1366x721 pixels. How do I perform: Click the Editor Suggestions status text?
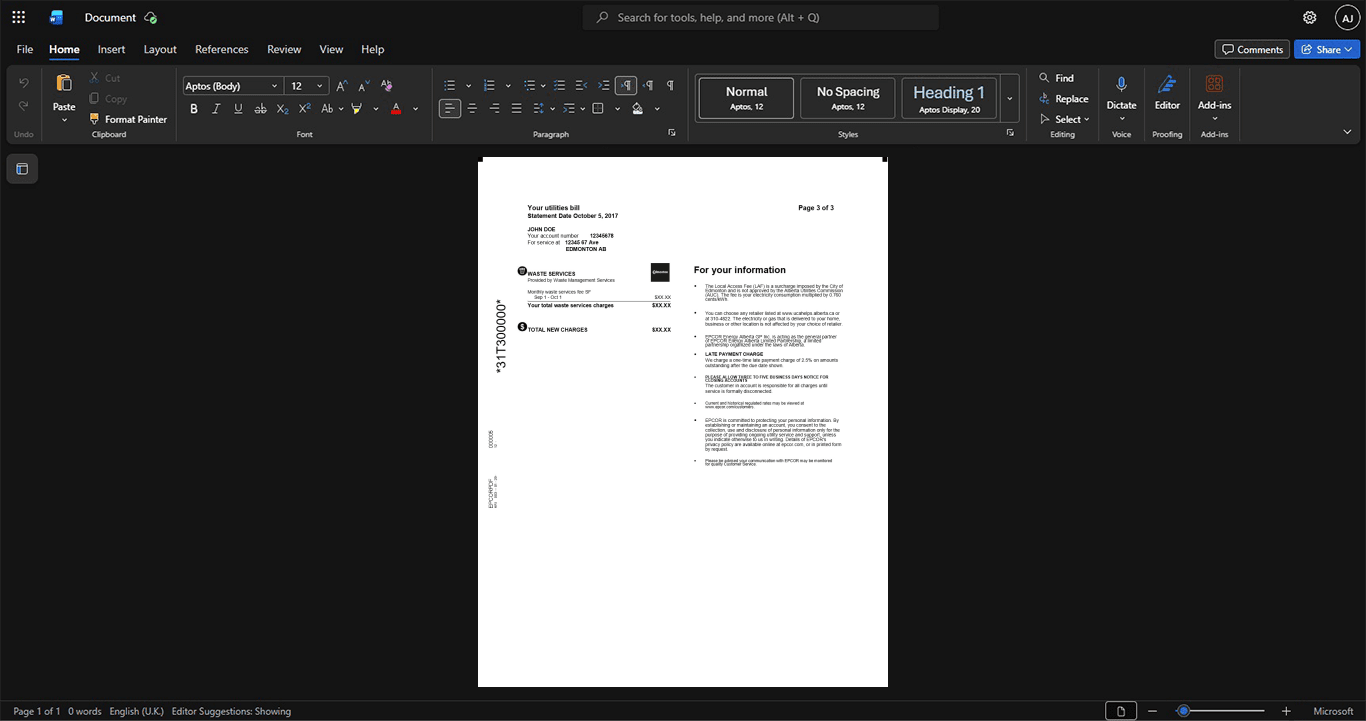coord(231,711)
